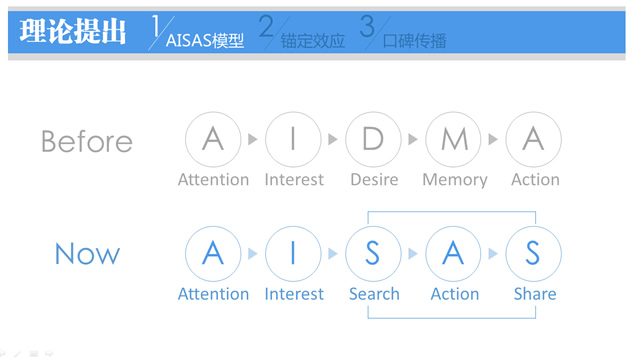The image size is (635, 361).
Task: Open the faint slideshow slide menu icon
Action: (x=34, y=354)
